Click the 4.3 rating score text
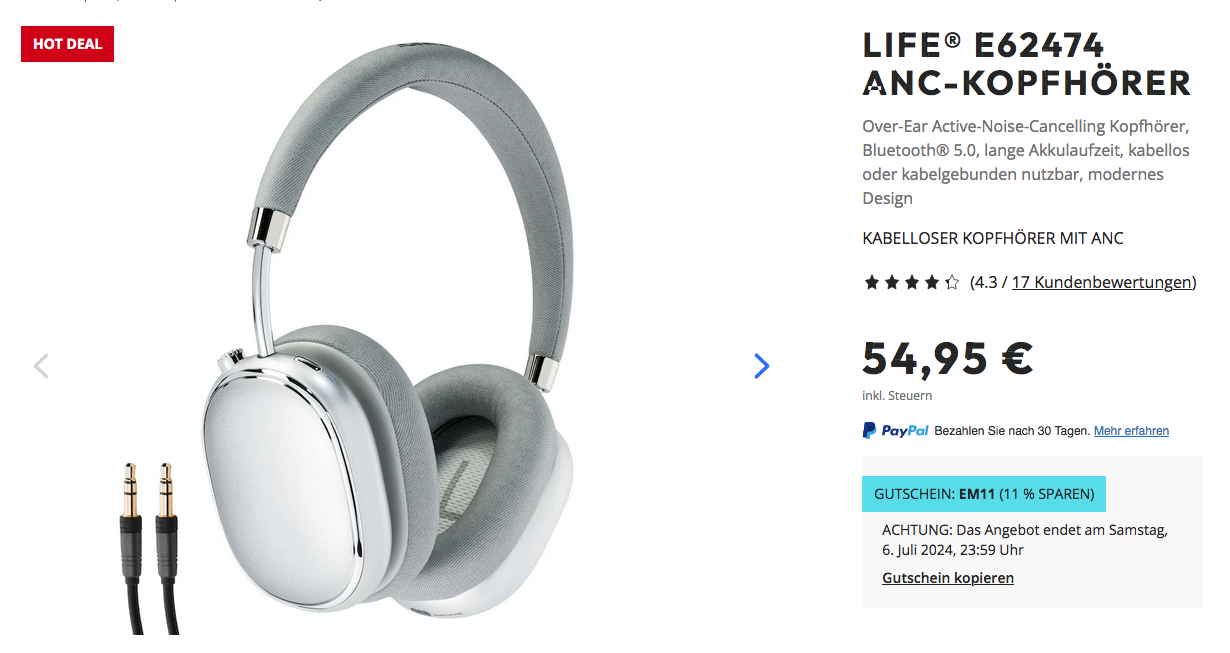The image size is (1230, 653). (x=986, y=282)
